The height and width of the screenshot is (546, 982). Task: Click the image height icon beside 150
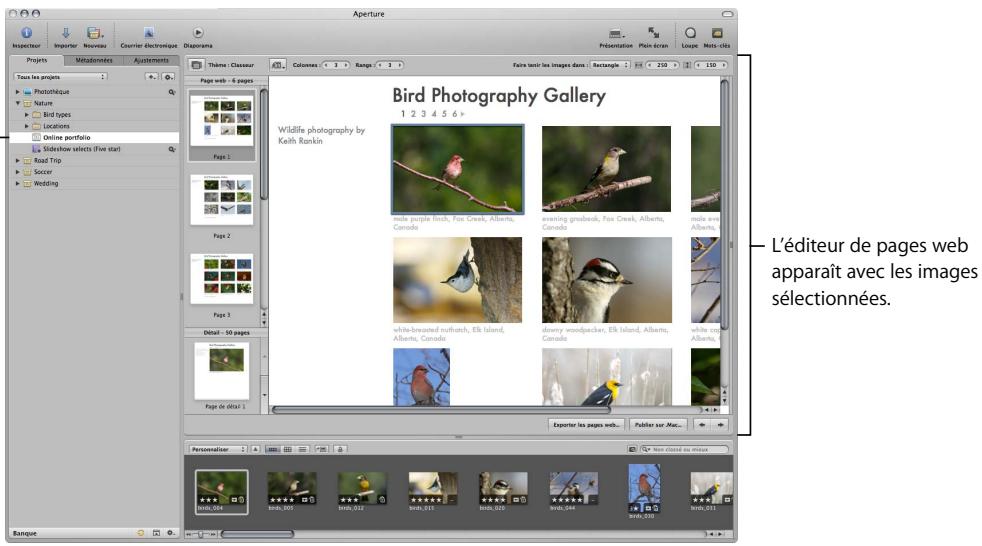click(x=687, y=64)
